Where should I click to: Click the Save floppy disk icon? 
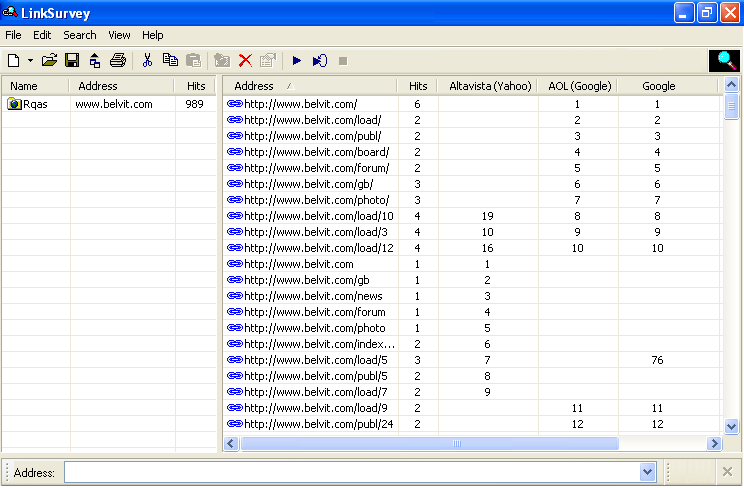coord(72,60)
